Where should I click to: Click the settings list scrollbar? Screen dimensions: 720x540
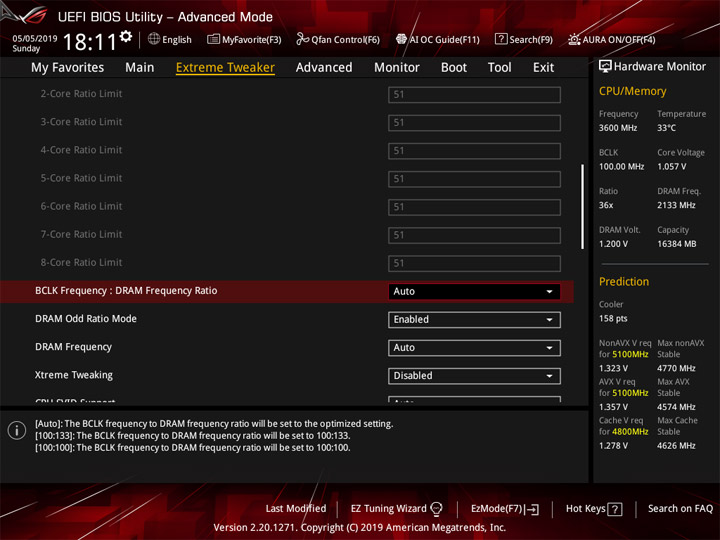[x=583, y=207]
